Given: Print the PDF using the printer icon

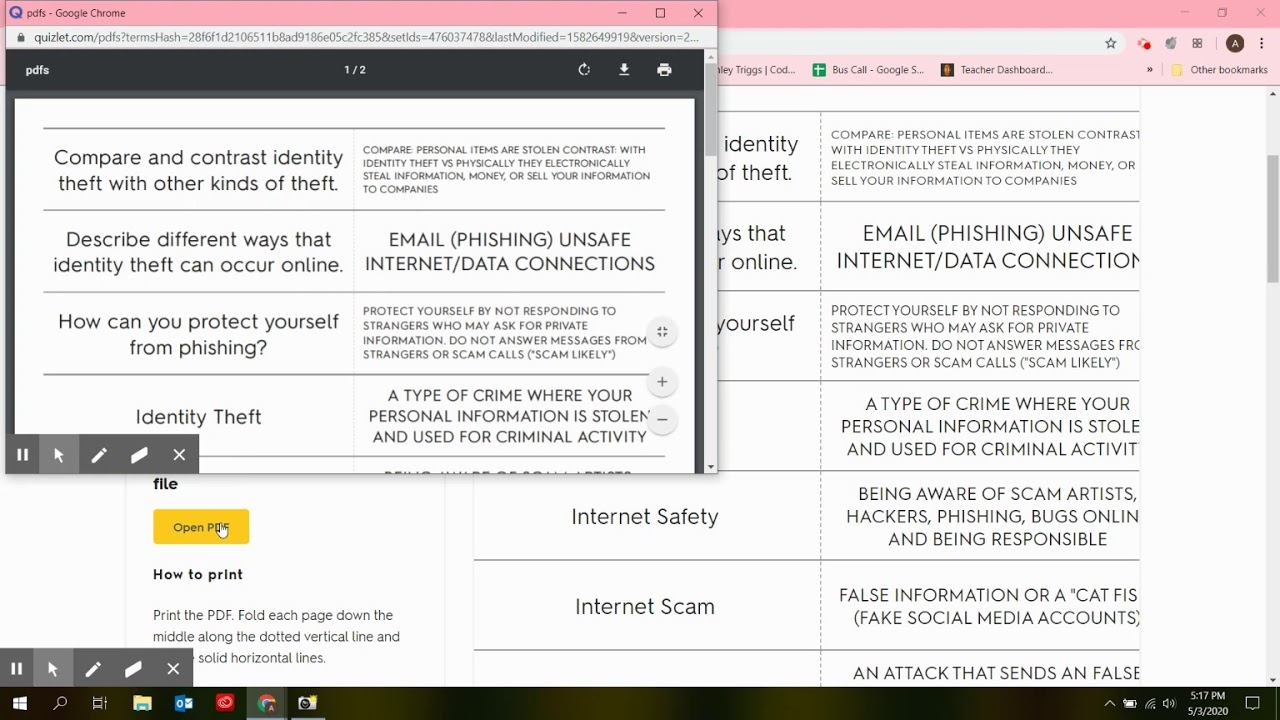Looking at the screenshot, I should tap(664, 70).
